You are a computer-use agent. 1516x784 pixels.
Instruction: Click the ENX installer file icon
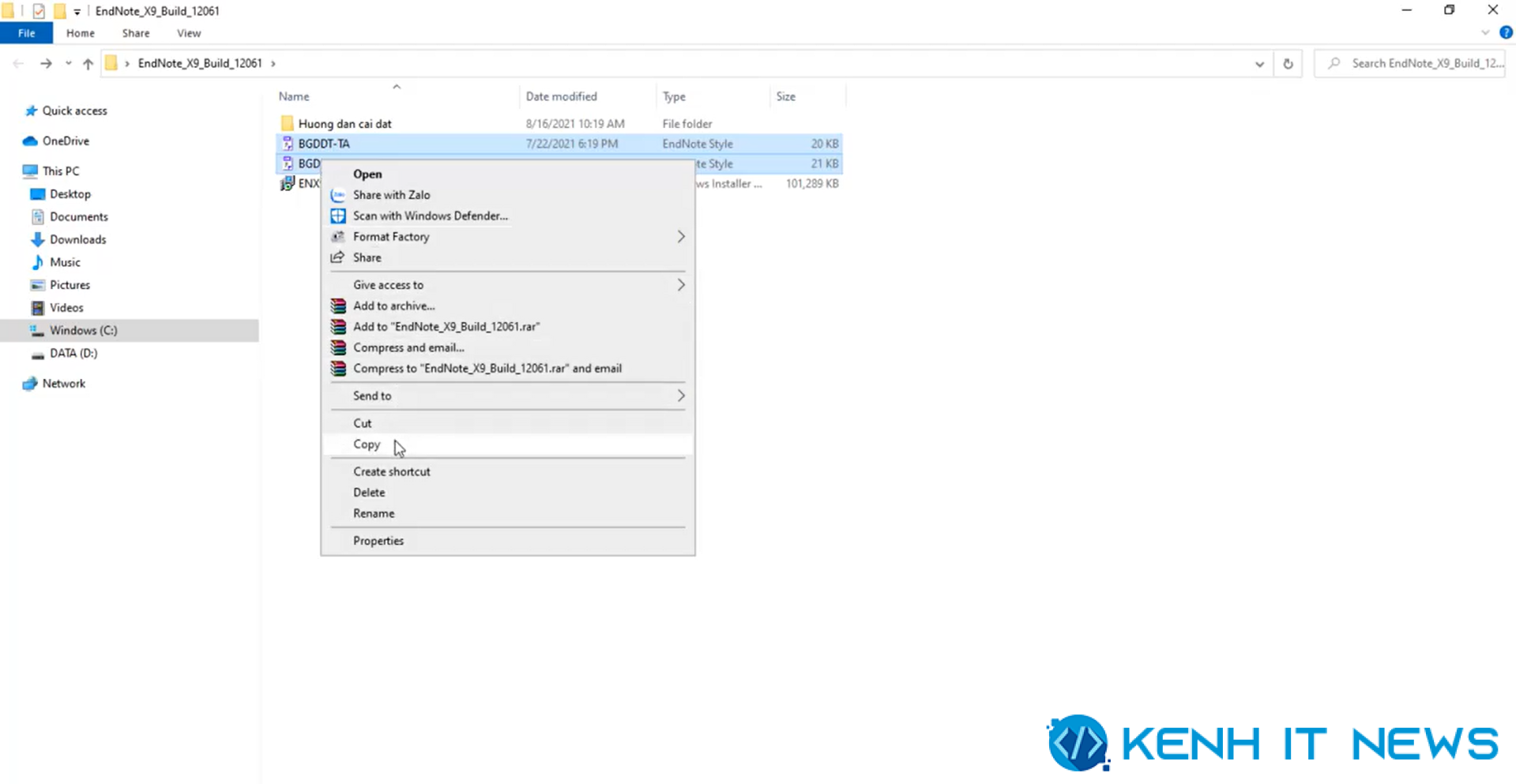click(288, 183)
